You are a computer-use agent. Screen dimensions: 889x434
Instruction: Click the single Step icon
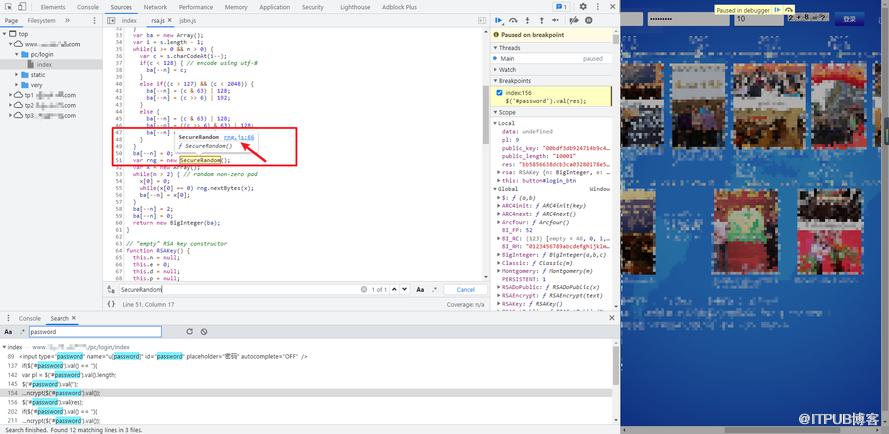(556, 20)
